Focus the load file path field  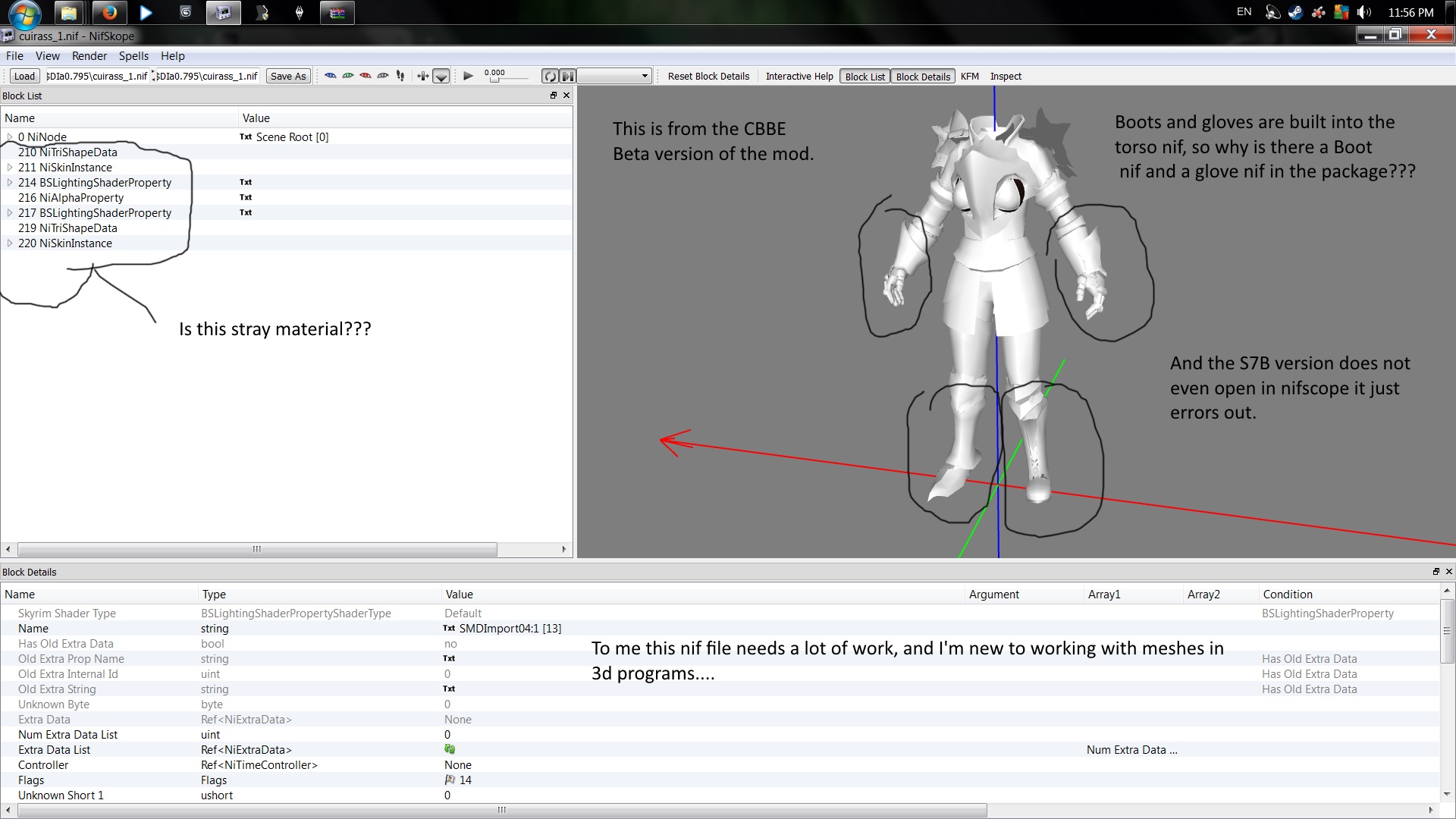point(97,76)
